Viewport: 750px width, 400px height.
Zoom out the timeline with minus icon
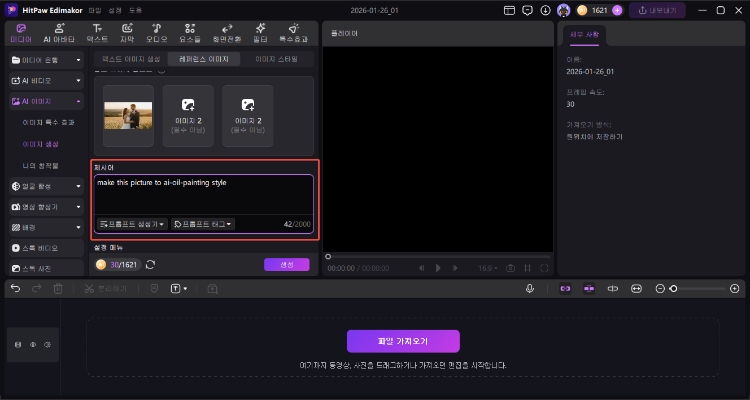coord(660,289)
